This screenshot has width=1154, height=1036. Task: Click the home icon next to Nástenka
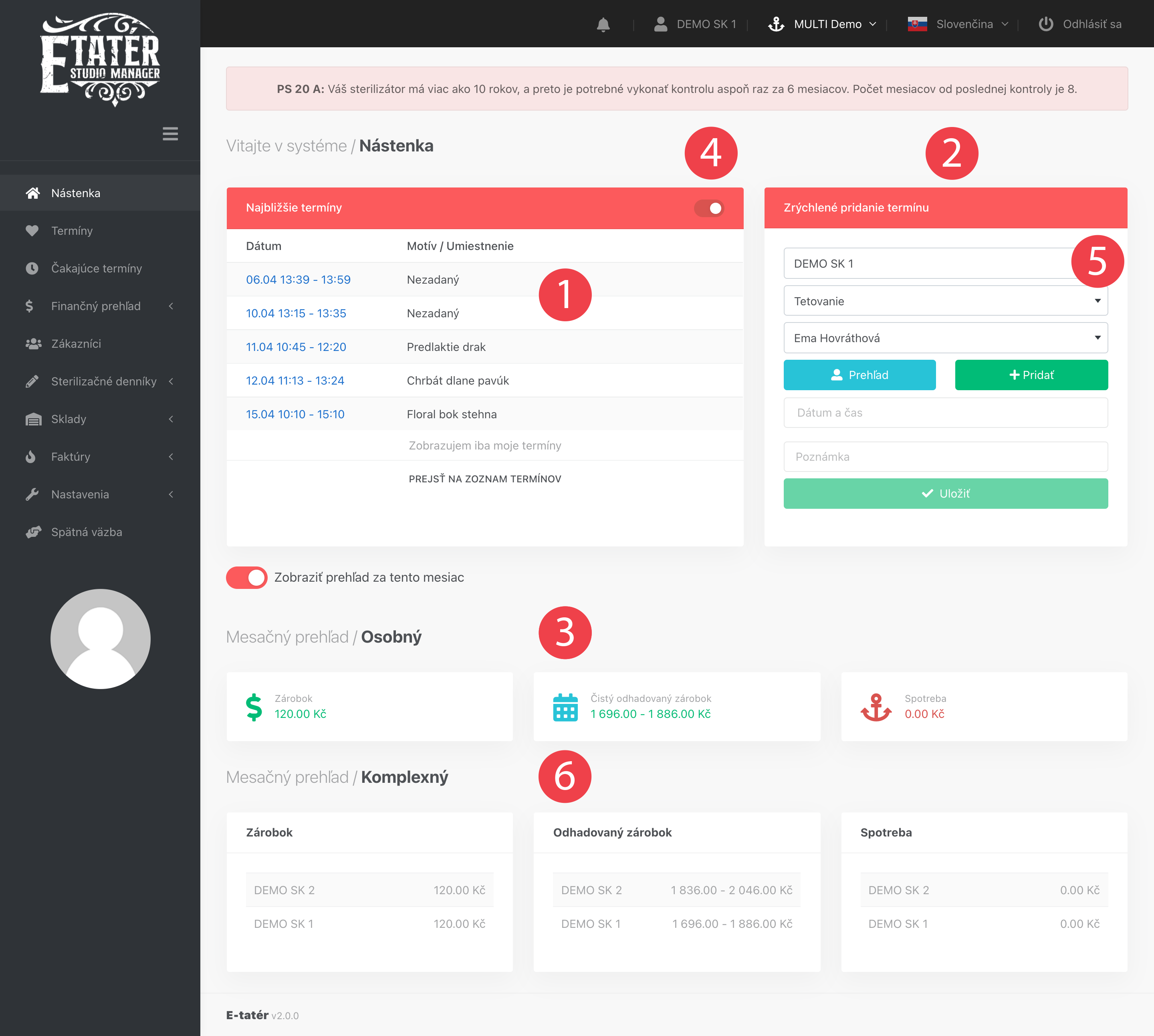[x=33, y=193]
